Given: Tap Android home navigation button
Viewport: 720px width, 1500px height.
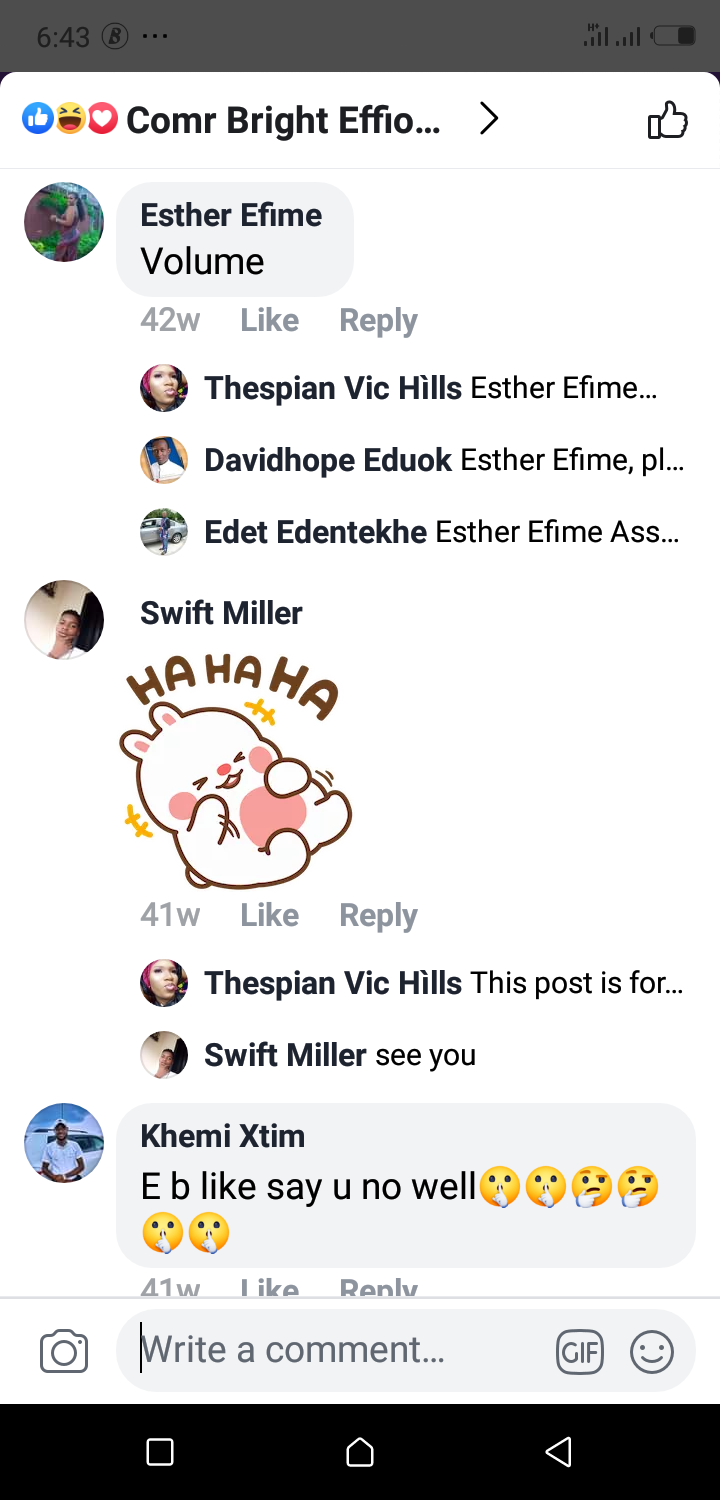Looking at the screenshot, I should 360,1451.
